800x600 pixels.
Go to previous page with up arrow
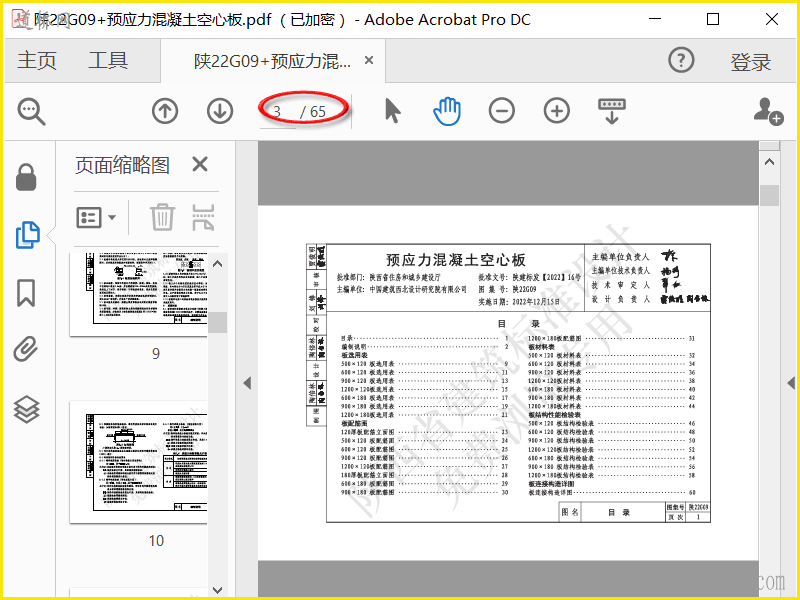pos(165,111)
